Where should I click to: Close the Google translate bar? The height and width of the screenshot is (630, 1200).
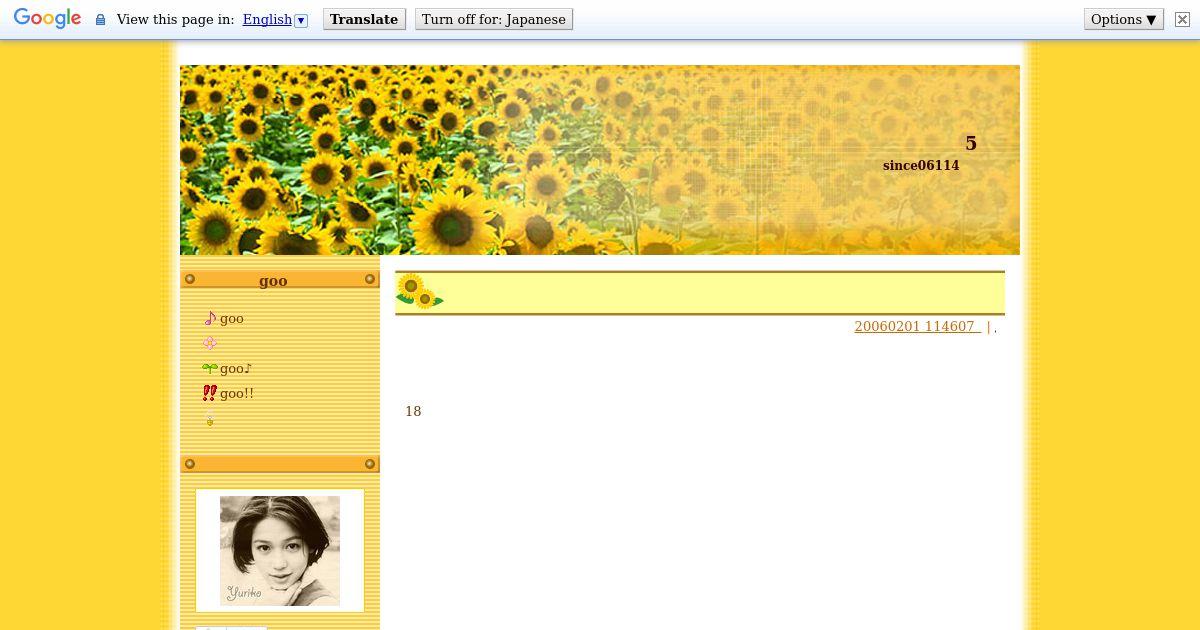coord(1182,19)
